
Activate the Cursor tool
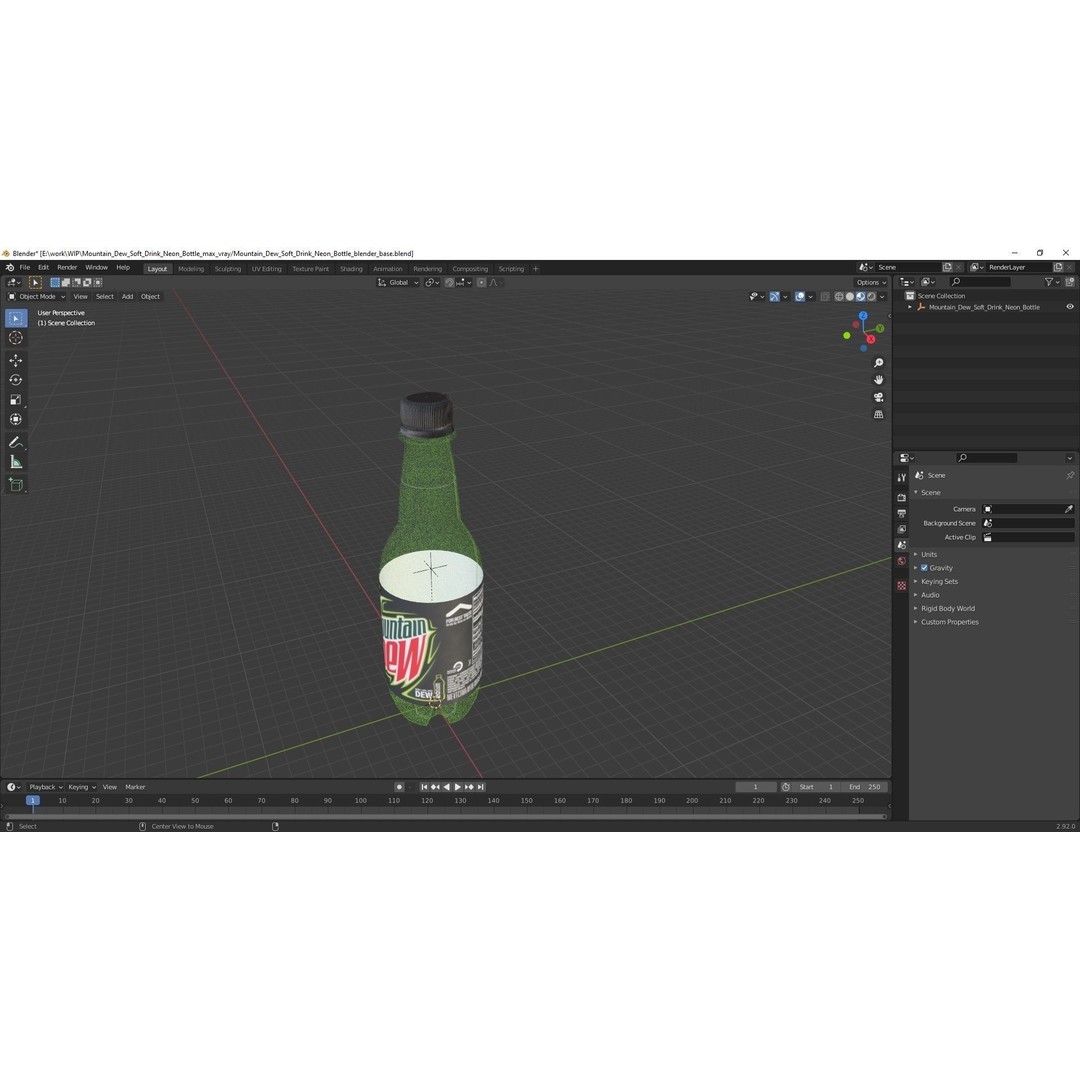(16, 338)
